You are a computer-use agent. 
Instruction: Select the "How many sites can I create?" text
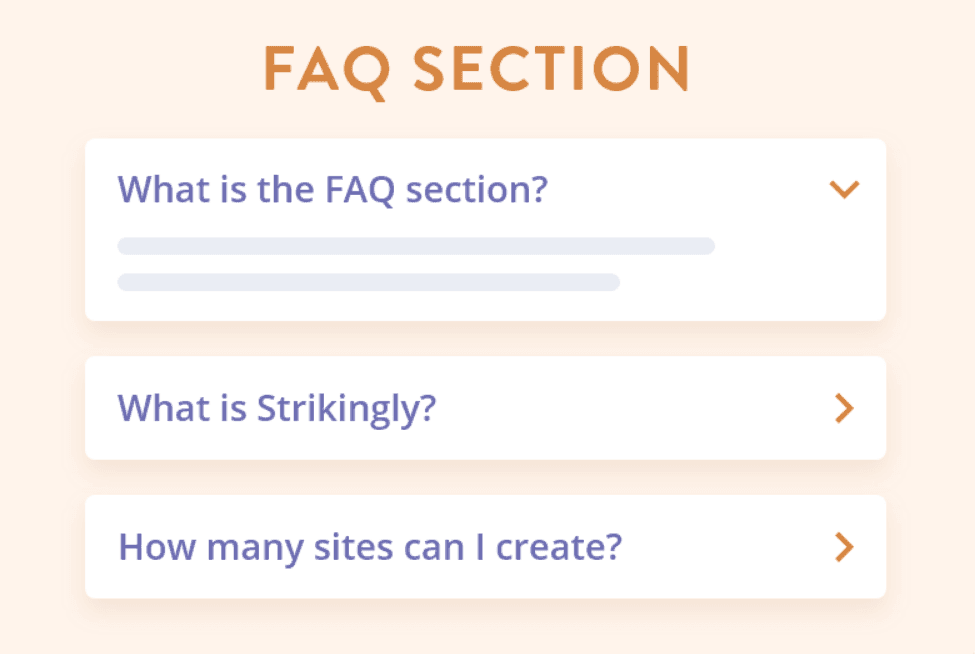click(370, 547)
